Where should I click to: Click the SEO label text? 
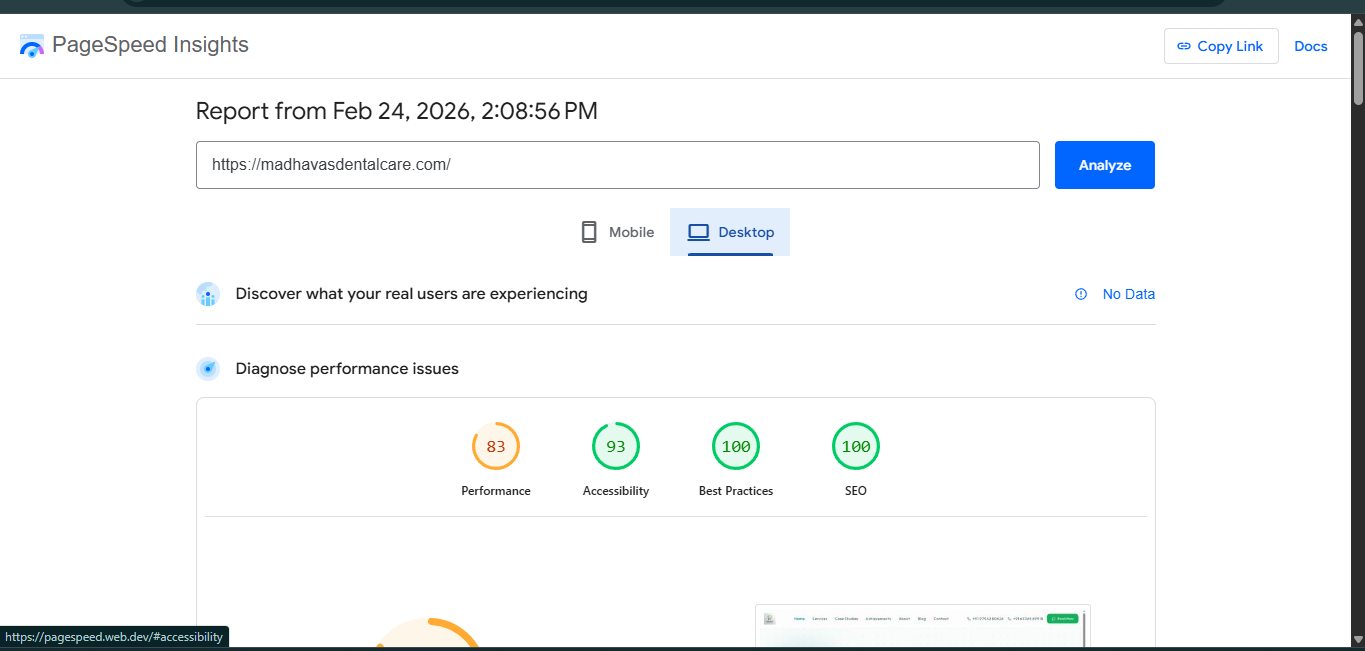(856, 491)
